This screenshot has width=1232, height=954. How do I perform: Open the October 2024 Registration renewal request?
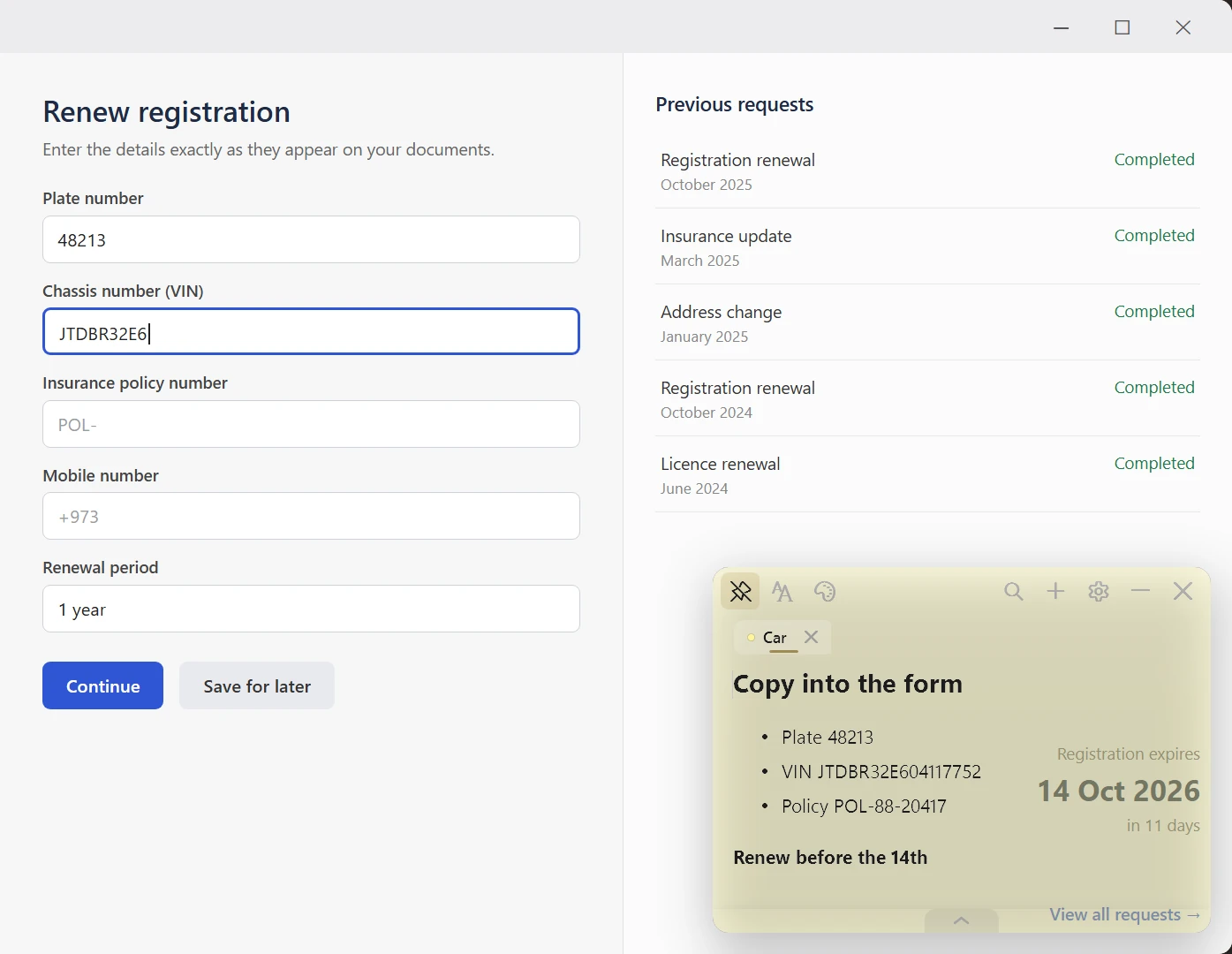coord(927,399)
